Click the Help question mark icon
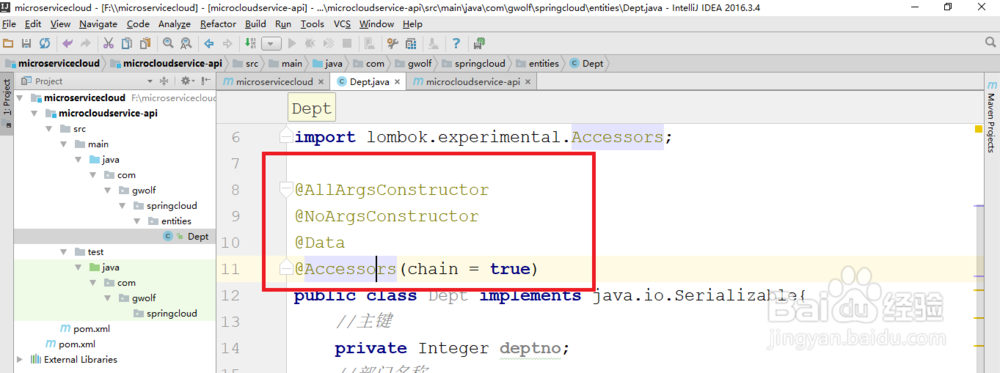1000x373 pixels. pyautogui.click(x=456, y=43)
